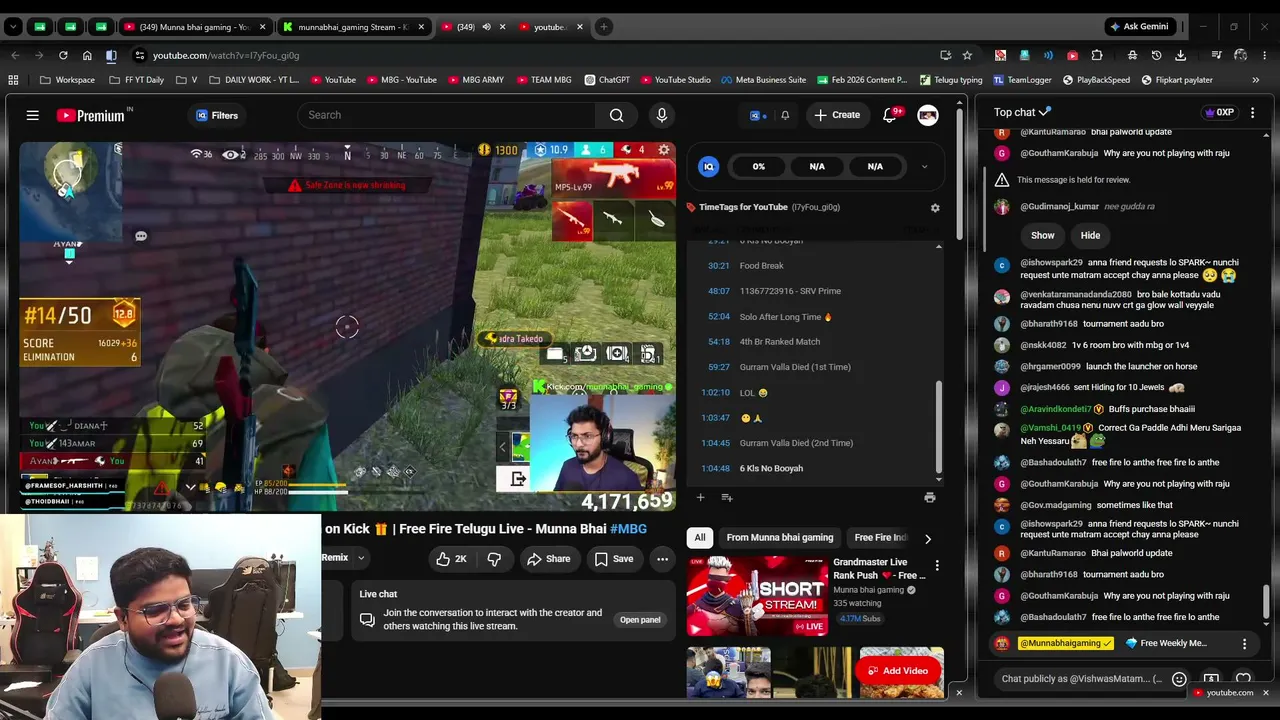
Task: Open the 0XP vidIQ badge
Action: (x=1219, y=113)
